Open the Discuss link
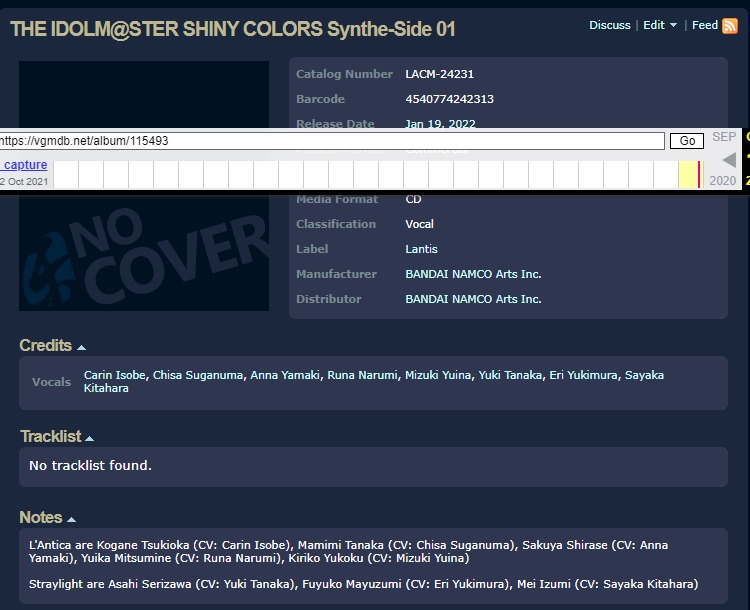The image size is (750, 610). 609,25
